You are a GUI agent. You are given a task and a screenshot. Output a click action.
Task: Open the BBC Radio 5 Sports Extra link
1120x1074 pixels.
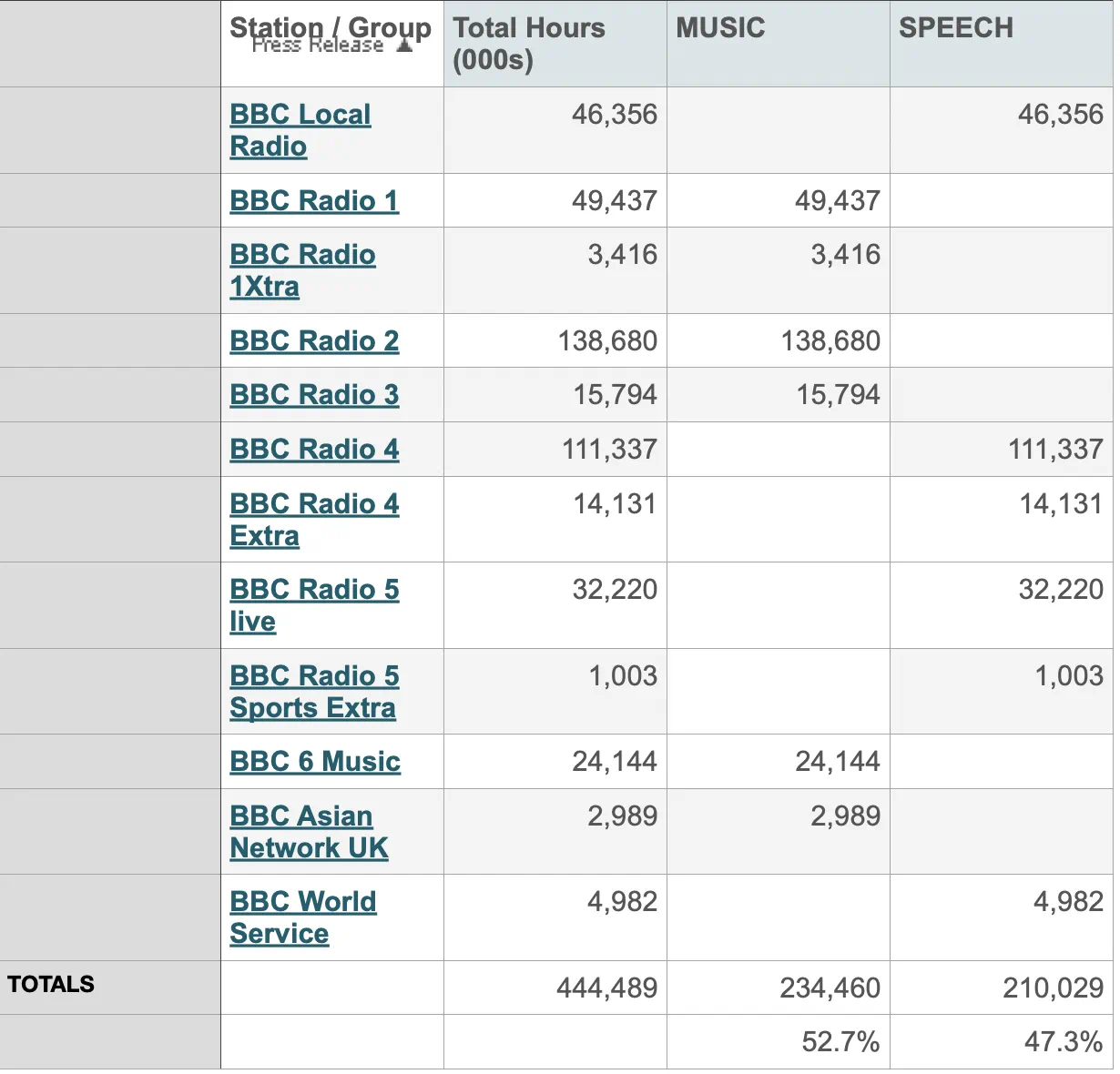[314, 692]
